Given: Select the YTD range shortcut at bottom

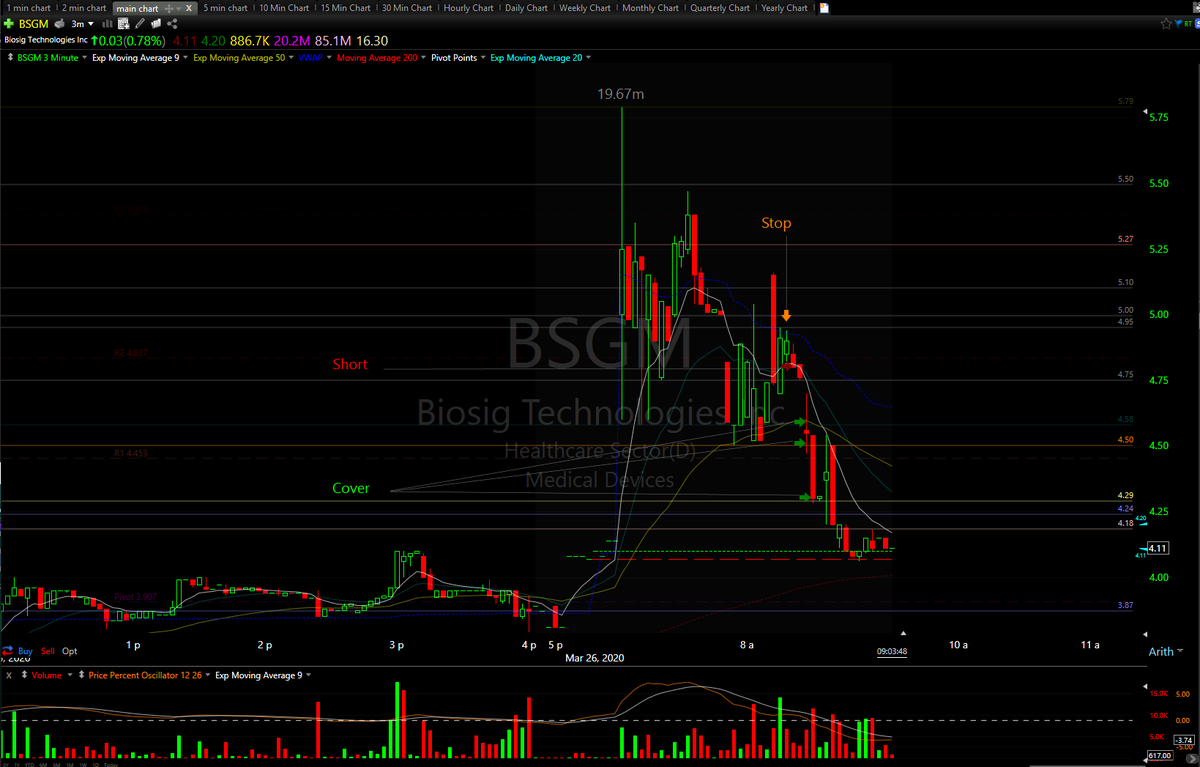Looking at the screenshot, I should coord(30,764).
